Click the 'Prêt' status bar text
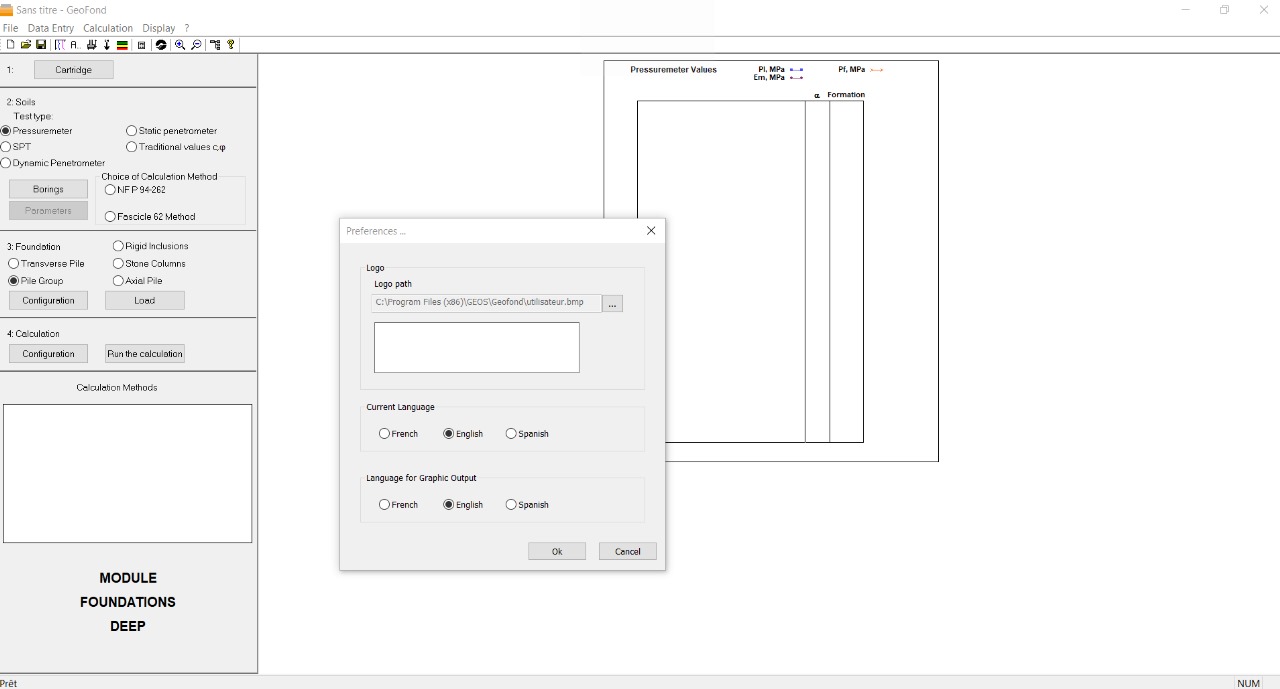This screenshot has width=1280, height=689. click(x=9, y=683)
